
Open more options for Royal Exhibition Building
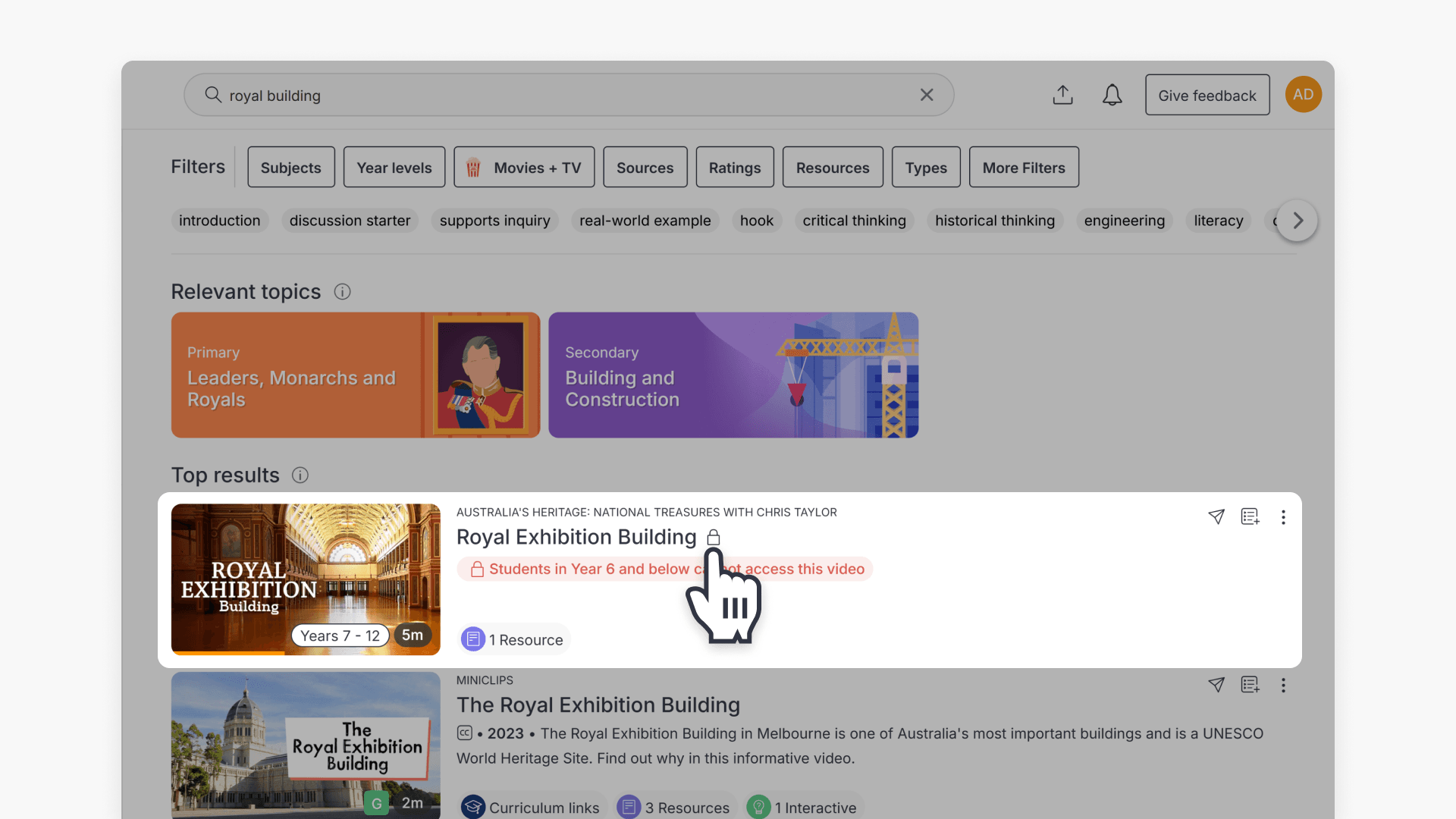[1283, 517]
